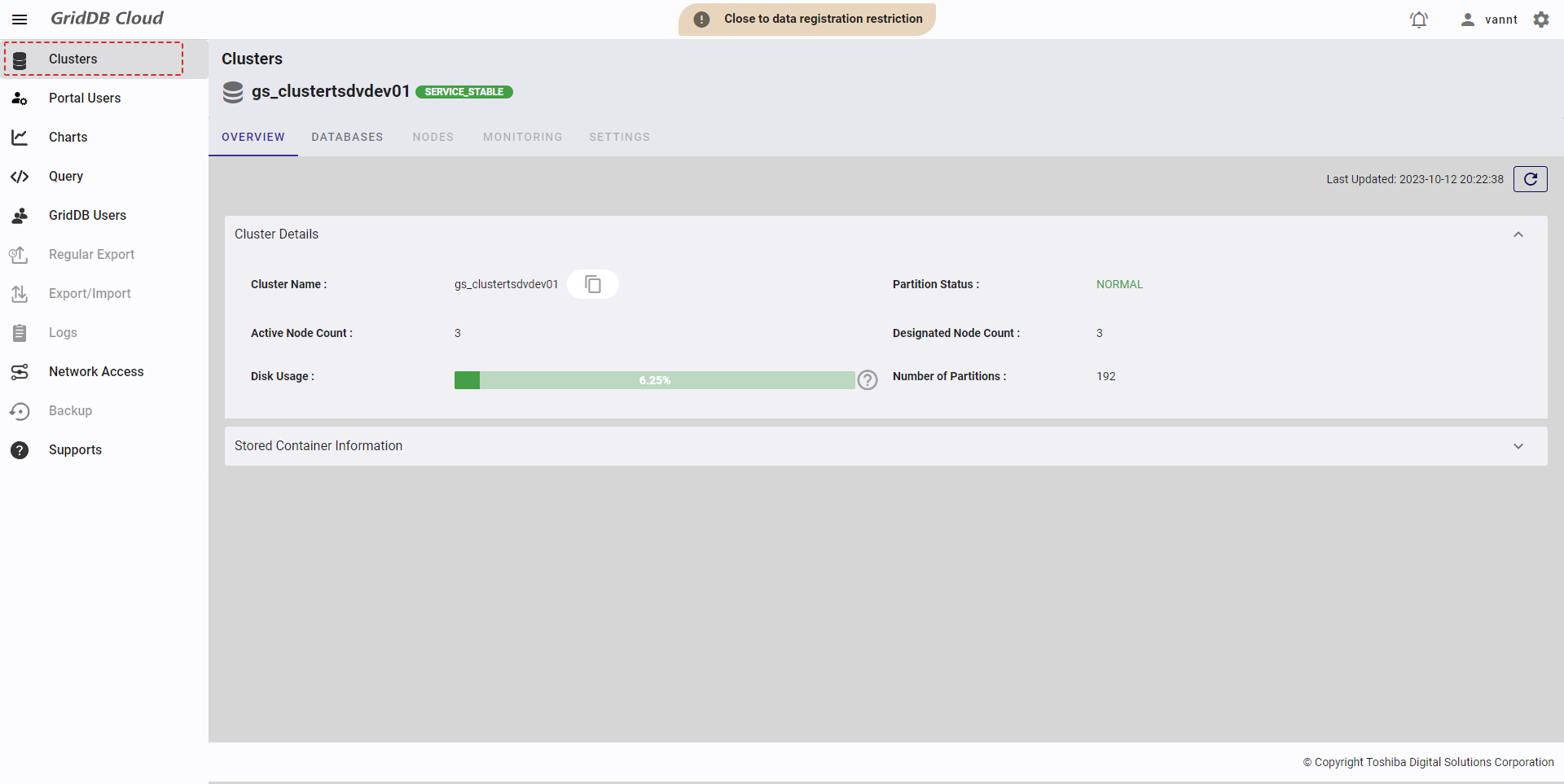Click the Network Access icon

tap(20, 372)
